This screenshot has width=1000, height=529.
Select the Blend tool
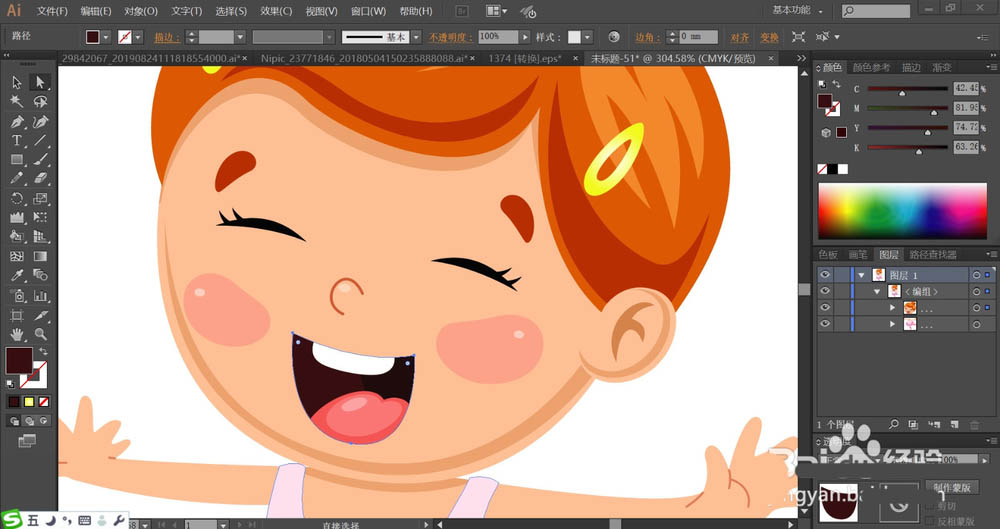tap(40, 276)
